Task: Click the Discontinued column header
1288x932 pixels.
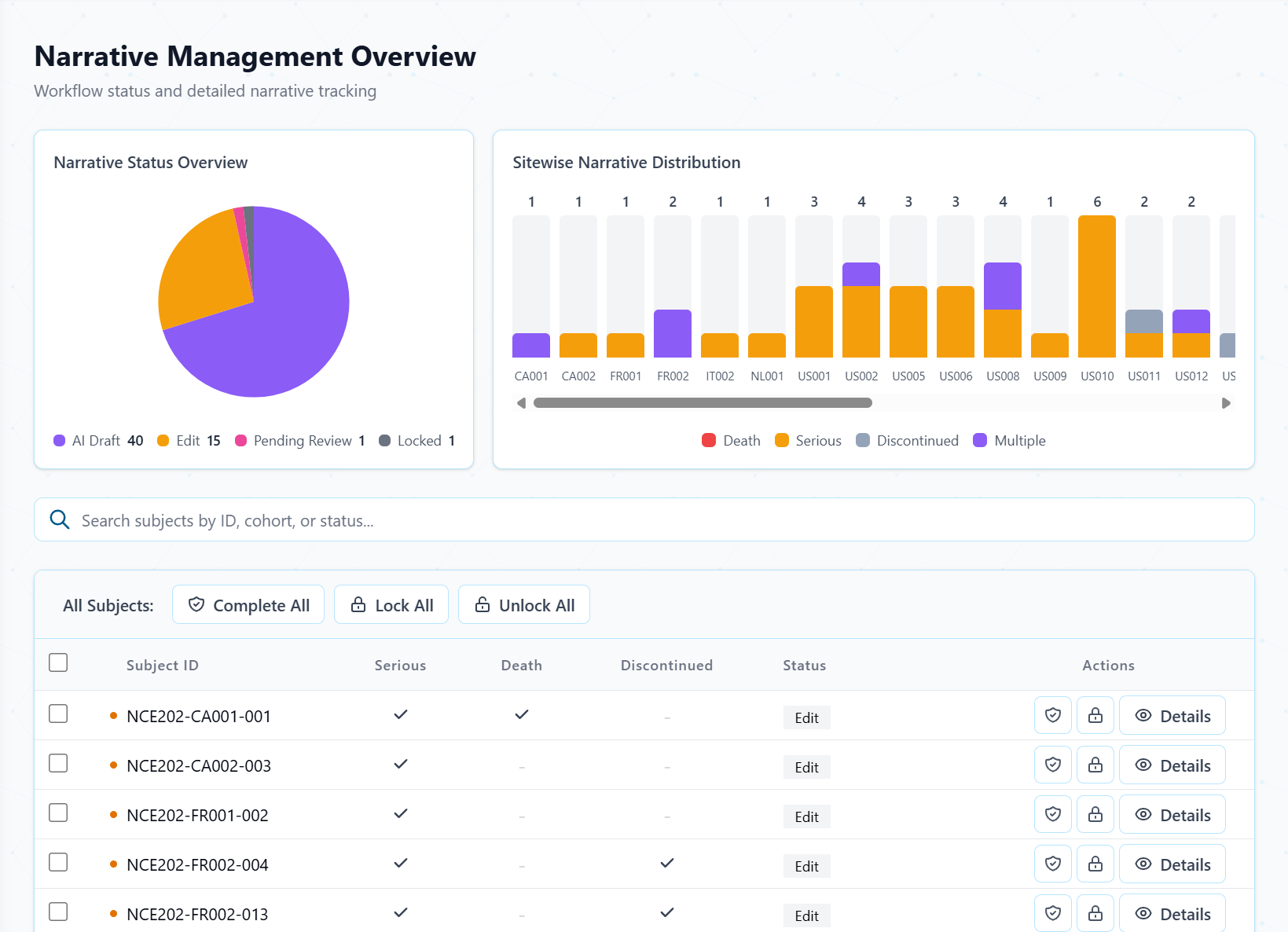Action: click(667, 665)
